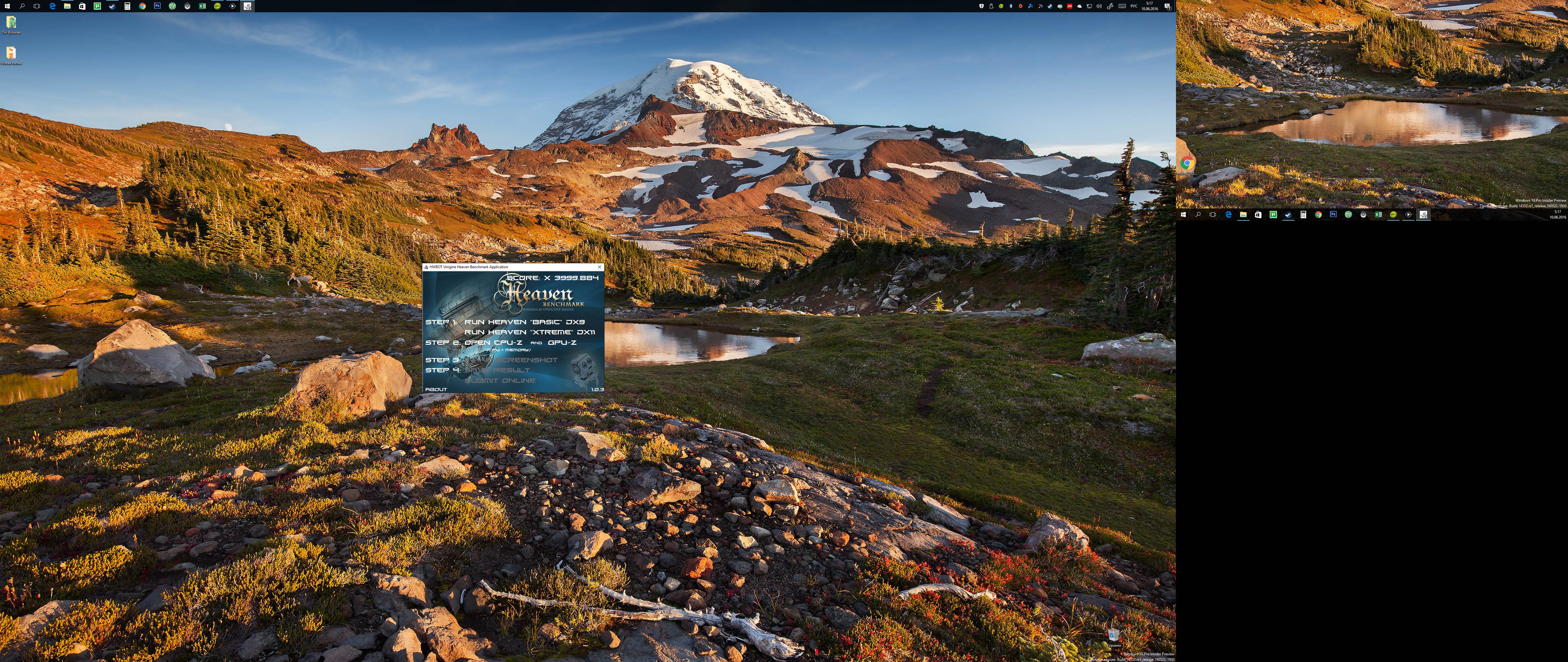Open Steam from primary taskbar

click(112, 6)
